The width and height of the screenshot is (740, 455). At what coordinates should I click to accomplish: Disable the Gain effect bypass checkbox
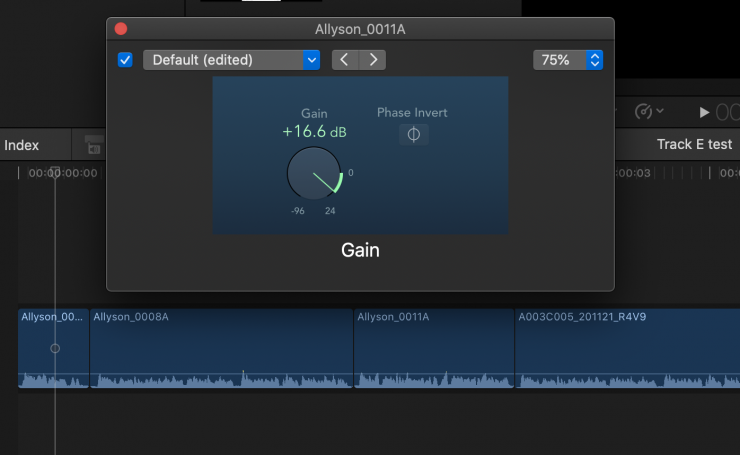125,60
